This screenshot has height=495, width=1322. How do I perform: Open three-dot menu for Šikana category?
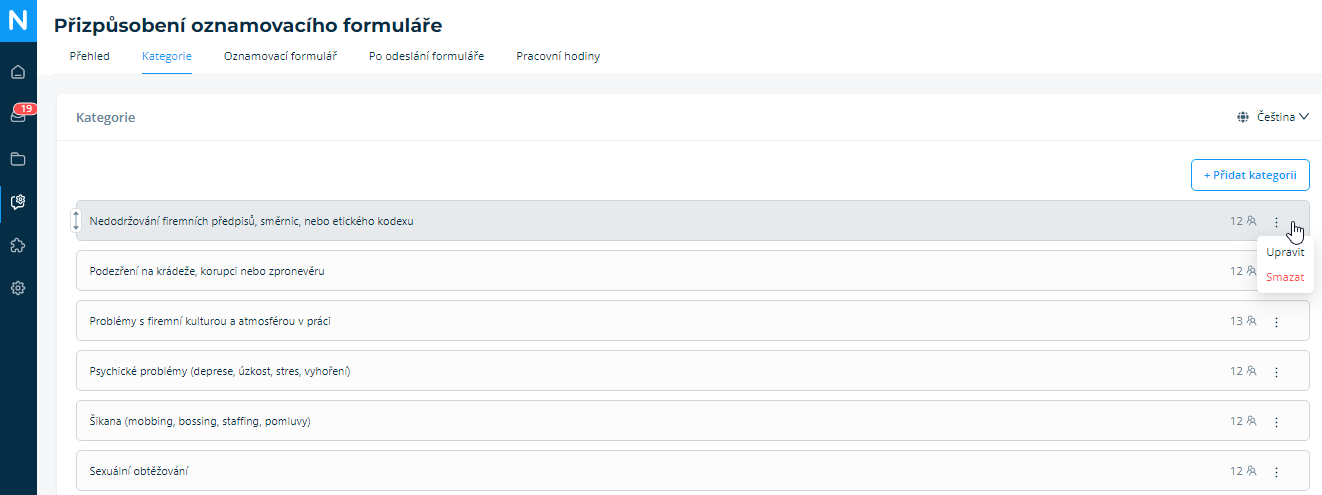click(1276, 422)
